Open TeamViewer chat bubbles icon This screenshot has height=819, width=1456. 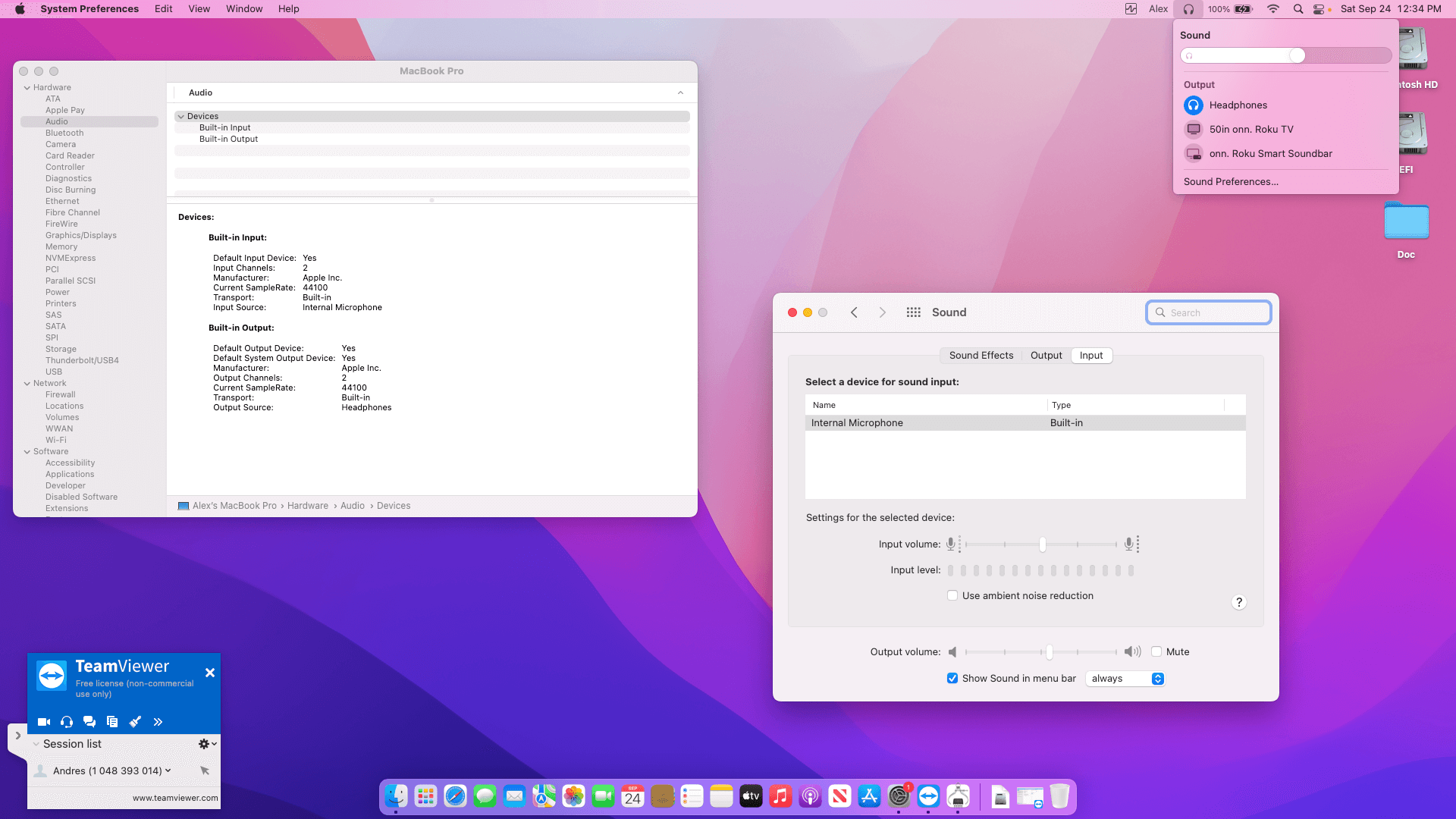click(89, 722)
